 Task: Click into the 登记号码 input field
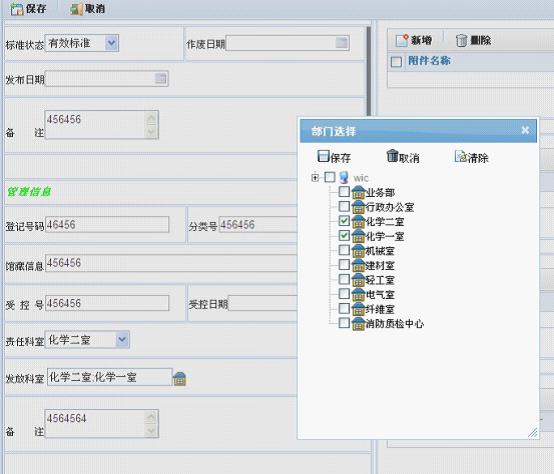tap(107, 225)
